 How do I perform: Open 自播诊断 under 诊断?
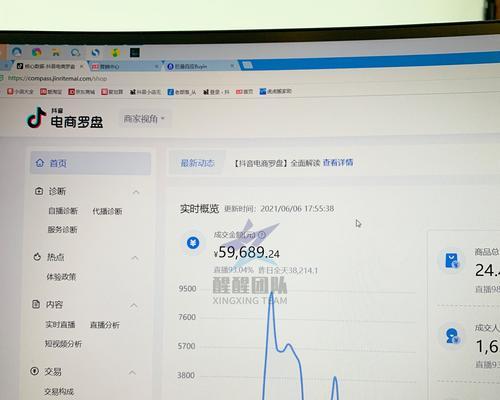click(63, 211)
